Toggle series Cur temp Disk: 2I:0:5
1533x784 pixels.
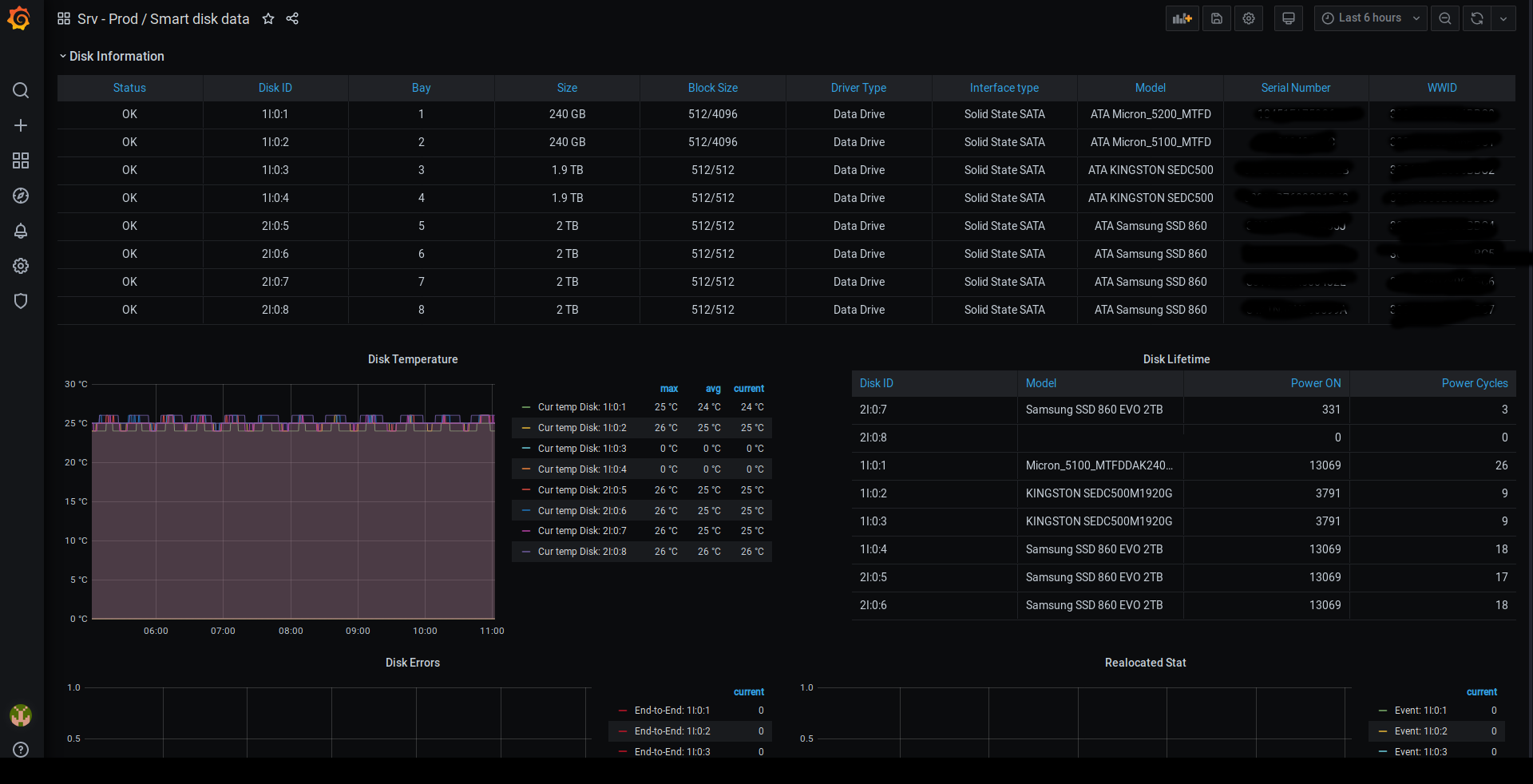click(582, 490)
